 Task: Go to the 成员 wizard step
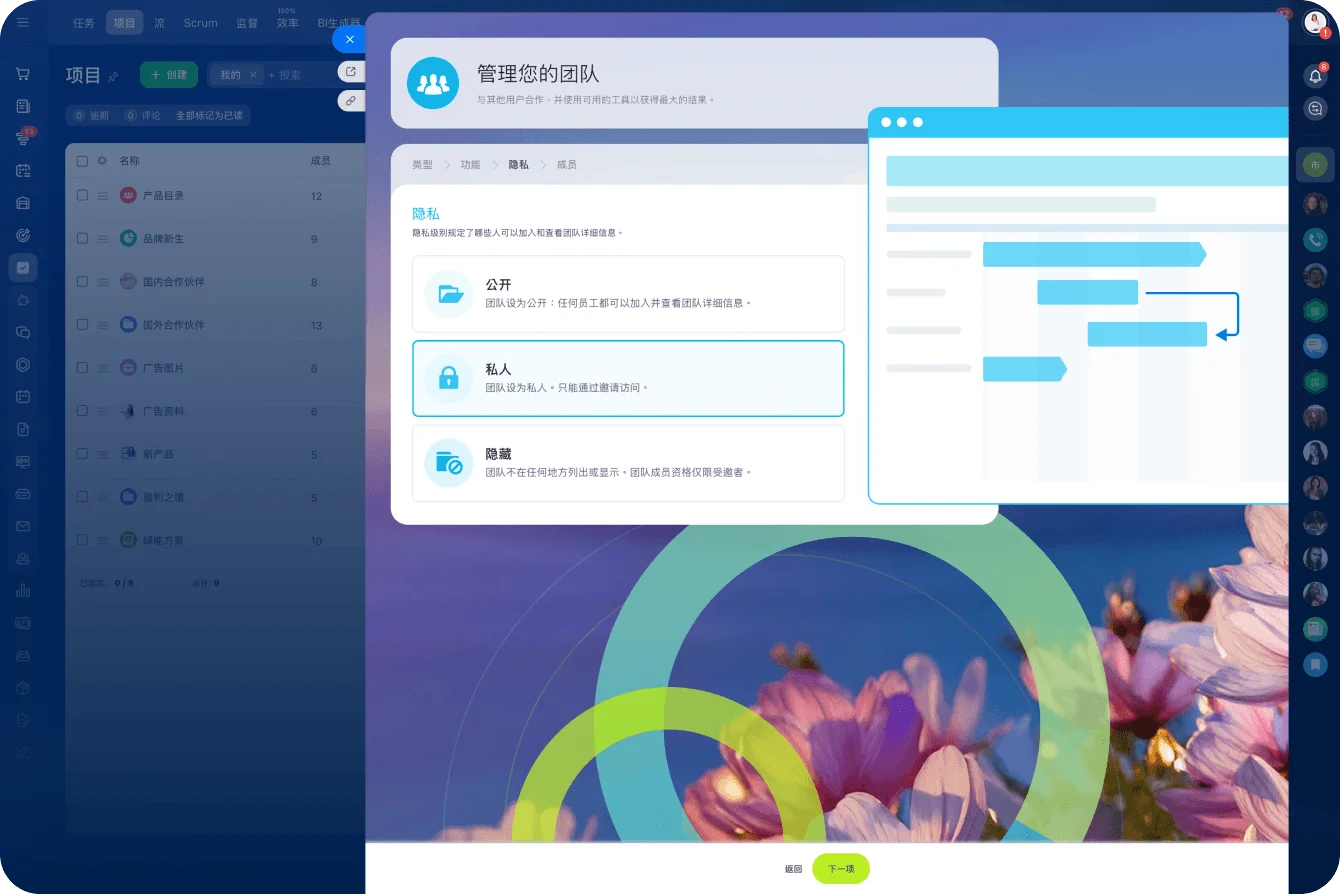click(566, 164)
